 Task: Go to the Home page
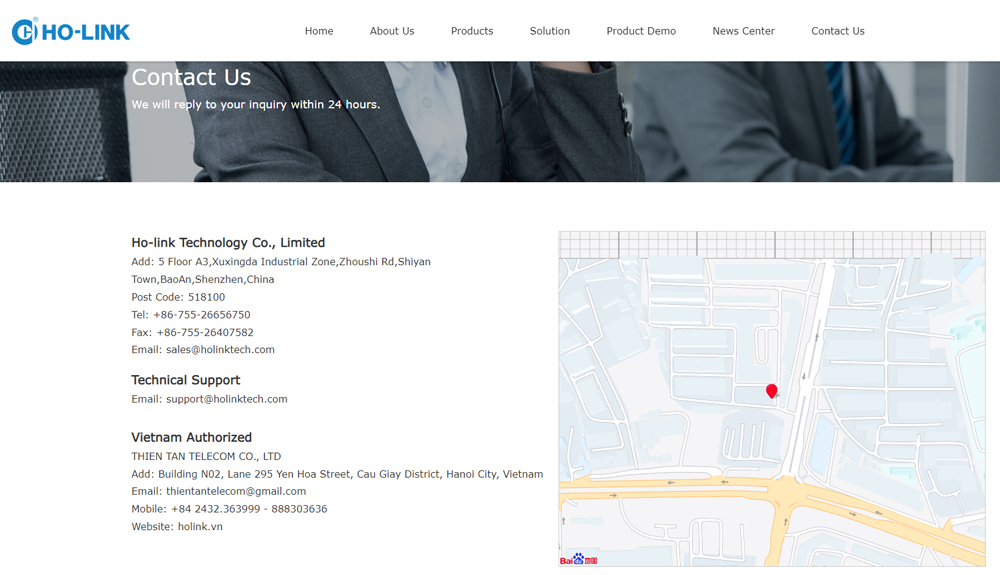click(319, 31)
